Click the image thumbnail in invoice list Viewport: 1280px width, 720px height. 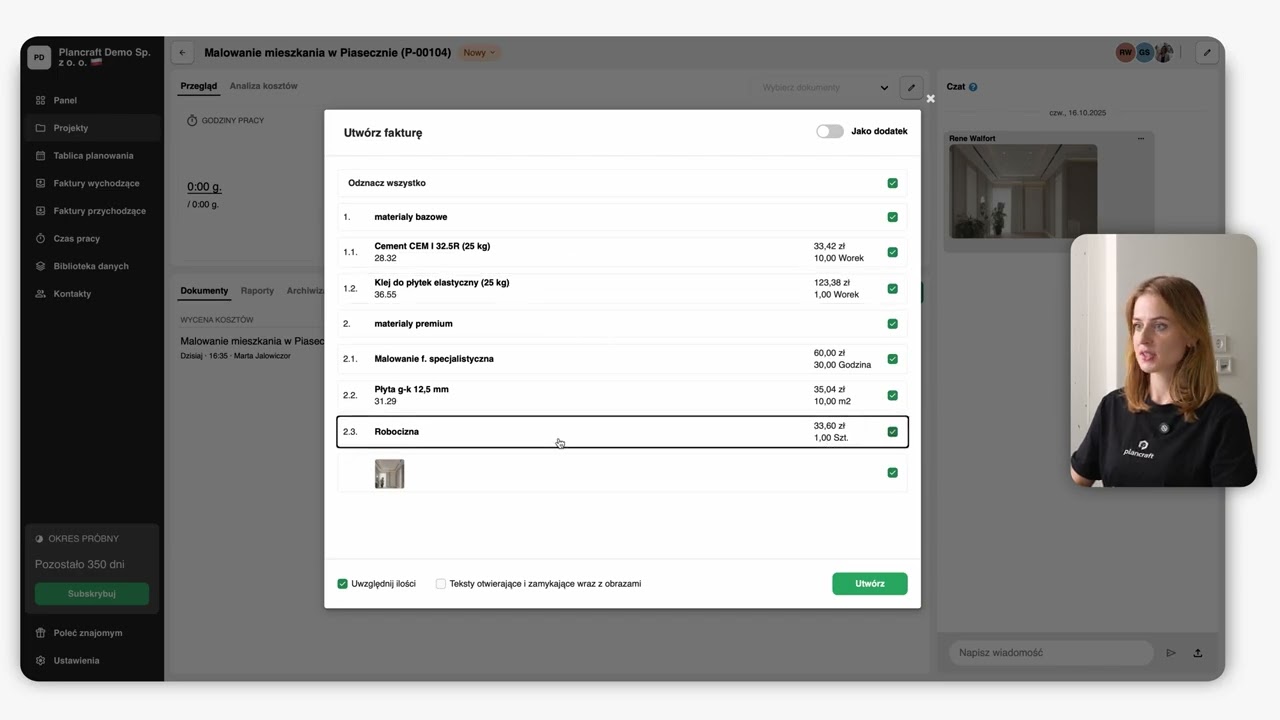click(x=389, y=474)
